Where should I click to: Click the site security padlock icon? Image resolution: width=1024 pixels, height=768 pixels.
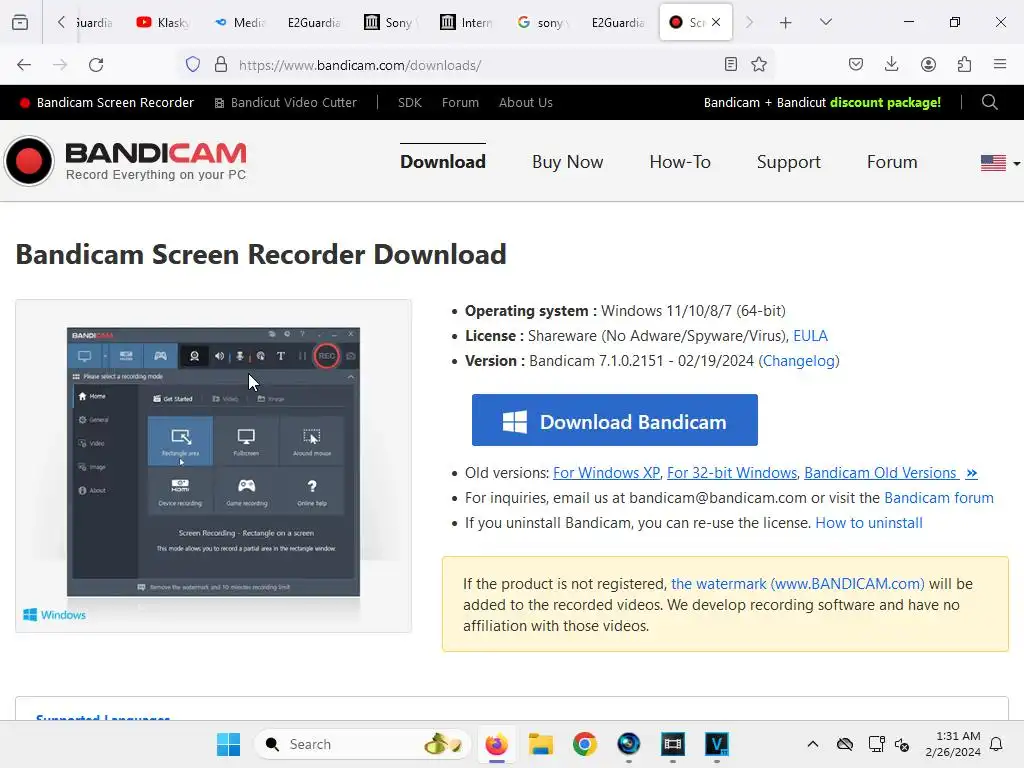(221, 65)
